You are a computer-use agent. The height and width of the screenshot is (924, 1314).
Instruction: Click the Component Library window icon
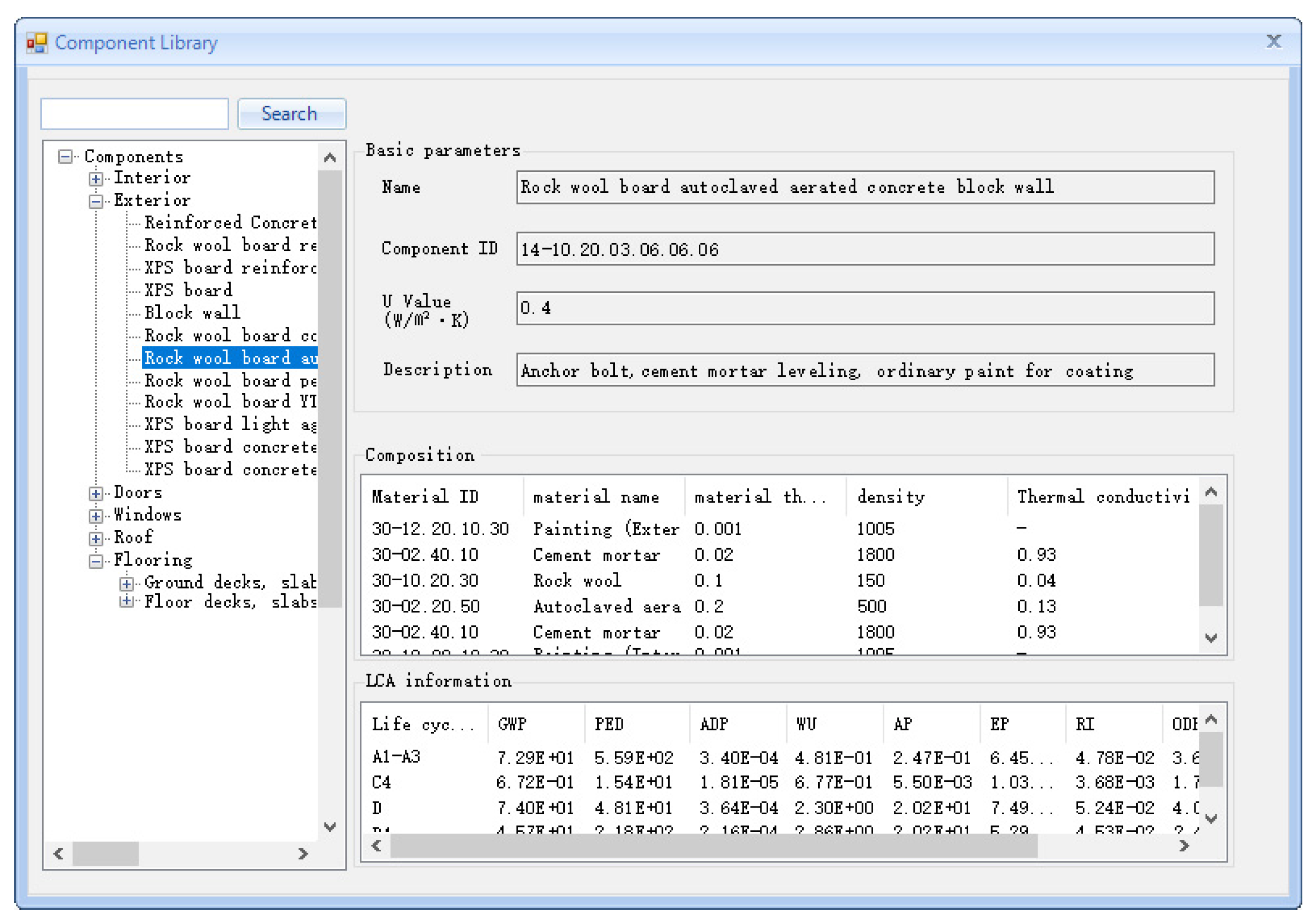pyautogui.click(x=36, y=44)
